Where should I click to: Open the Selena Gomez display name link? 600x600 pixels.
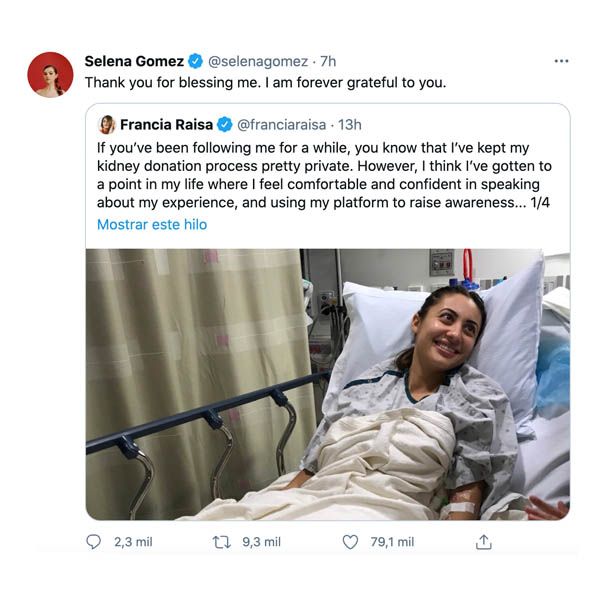point(134,61)
